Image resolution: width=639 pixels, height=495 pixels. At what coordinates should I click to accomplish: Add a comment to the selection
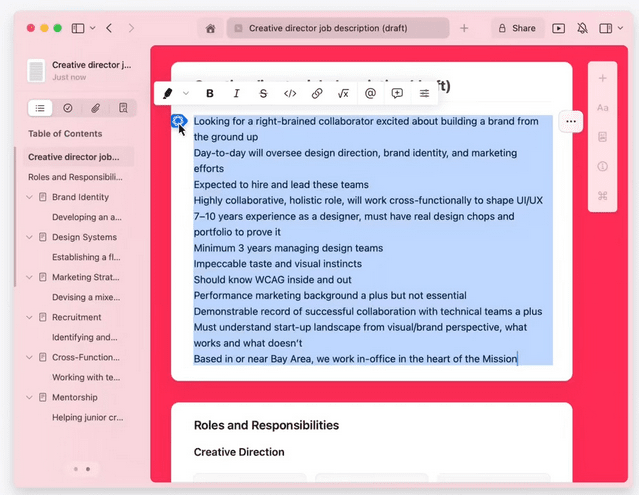tap(397, 94)
